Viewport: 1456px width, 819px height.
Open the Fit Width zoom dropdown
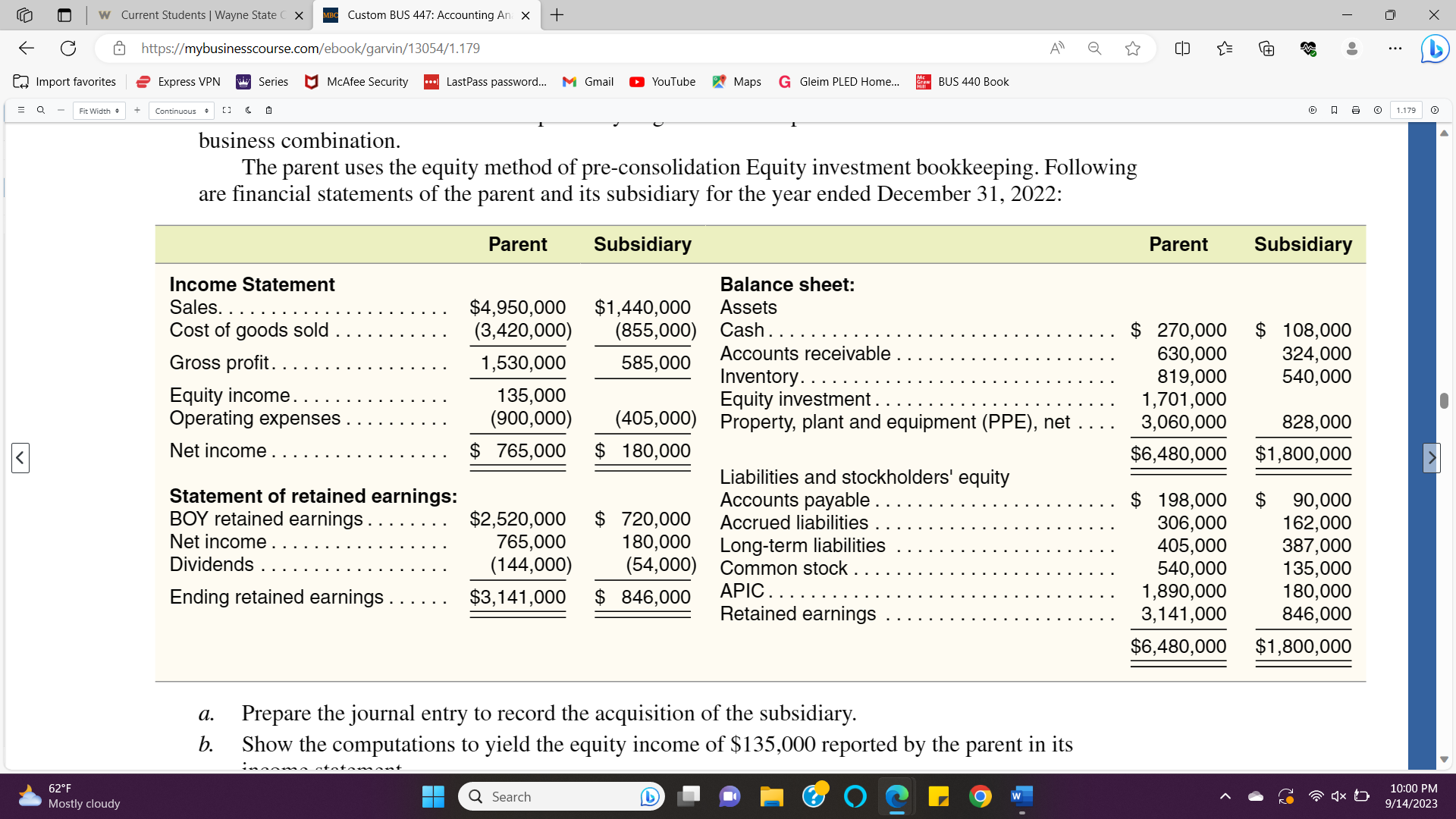tap(99, 110)
